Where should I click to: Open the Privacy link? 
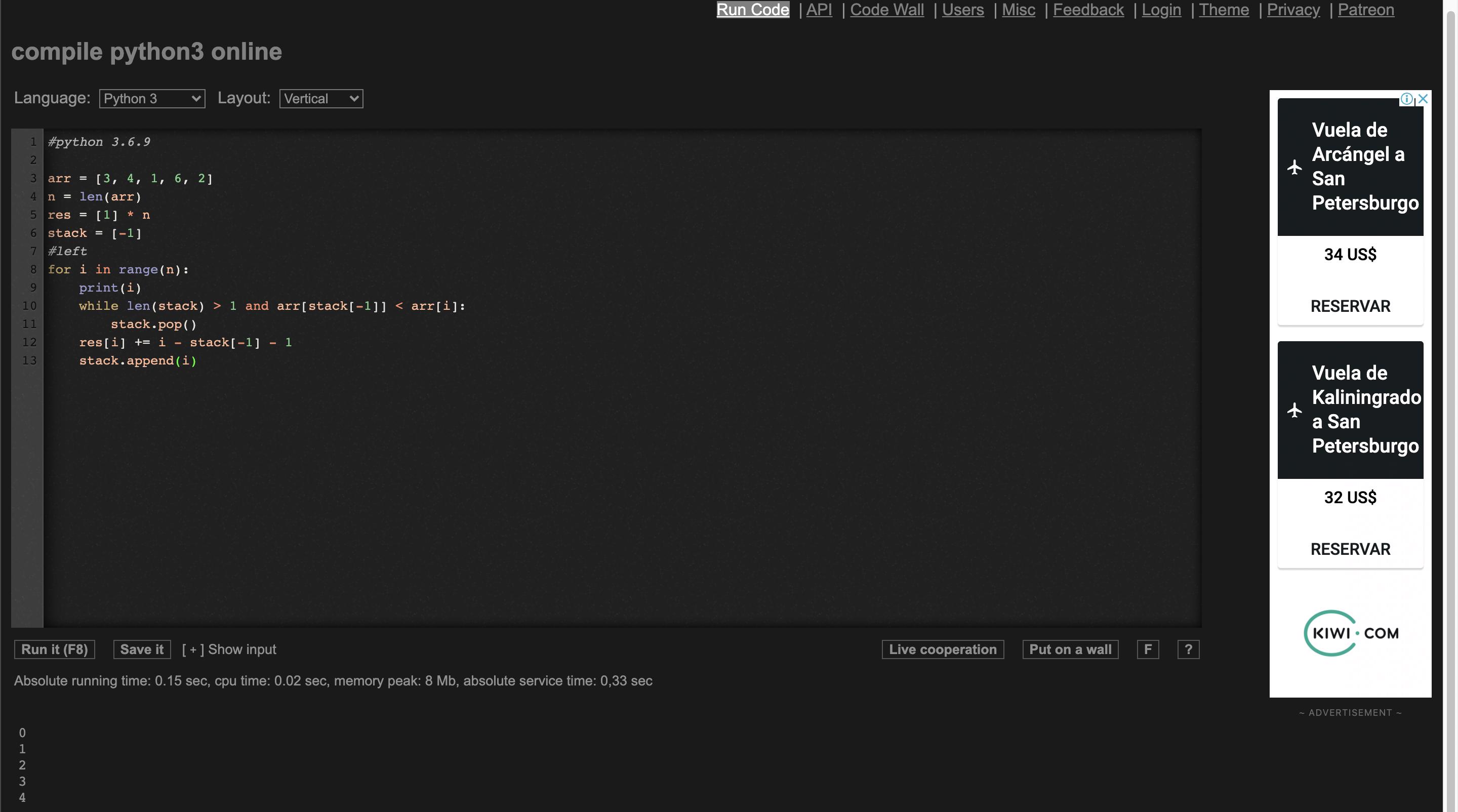point(1293,10)
